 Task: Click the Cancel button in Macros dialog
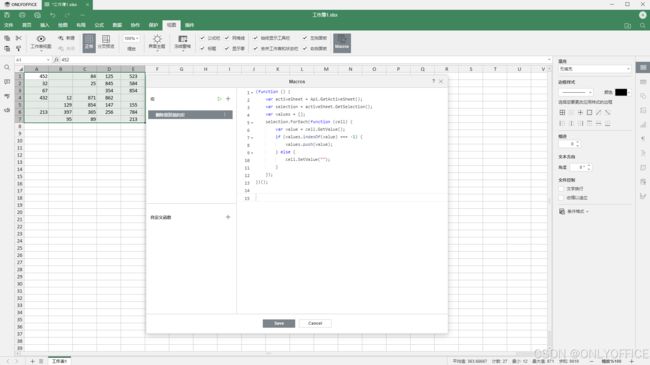[x=315, y=323]
